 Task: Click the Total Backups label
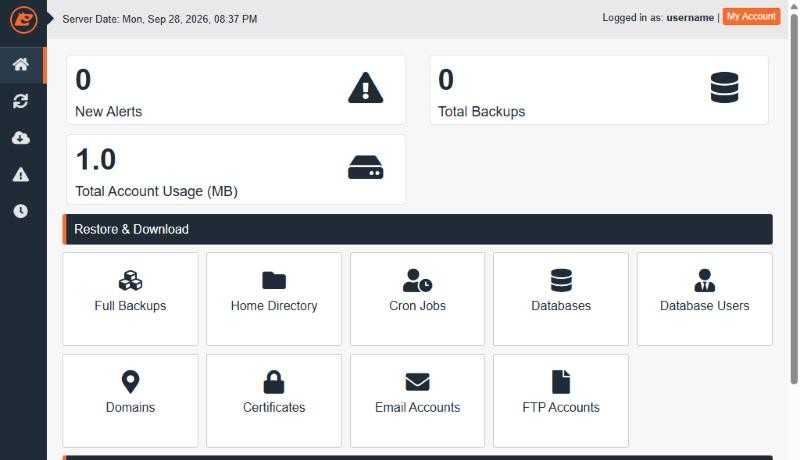[x=481, y=111]
